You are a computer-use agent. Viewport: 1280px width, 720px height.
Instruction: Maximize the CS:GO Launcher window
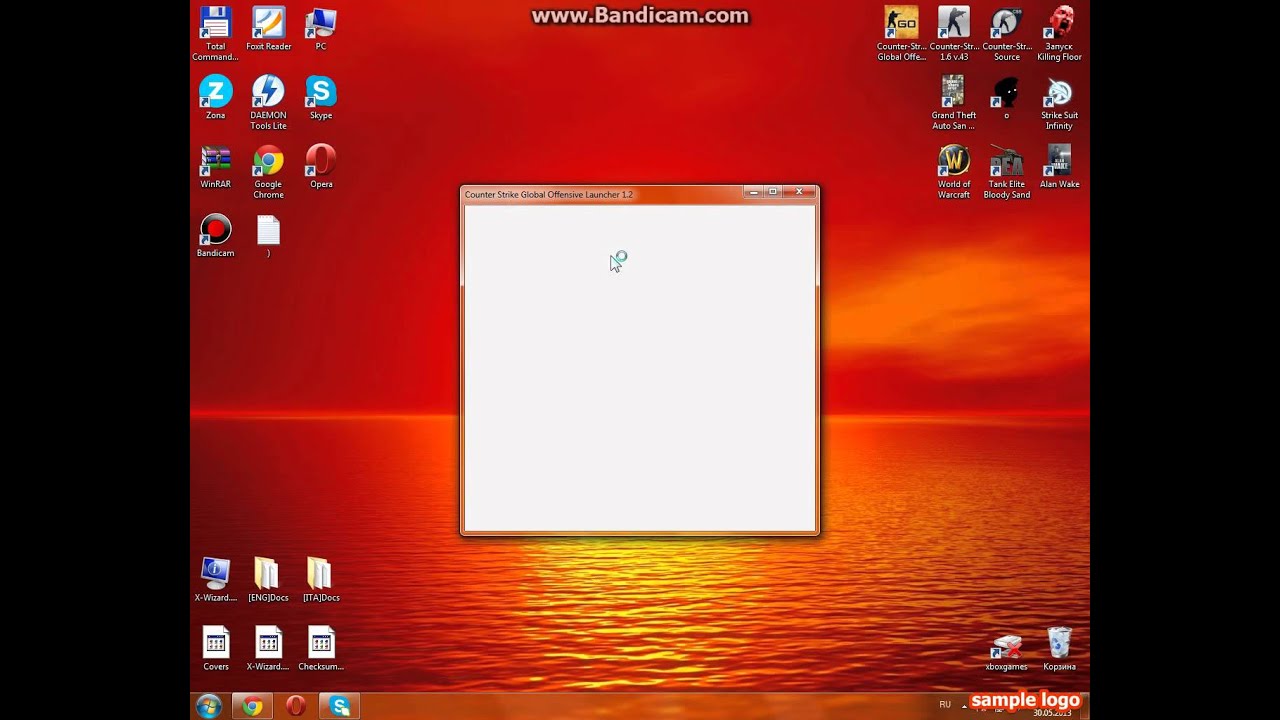point(773,192)
